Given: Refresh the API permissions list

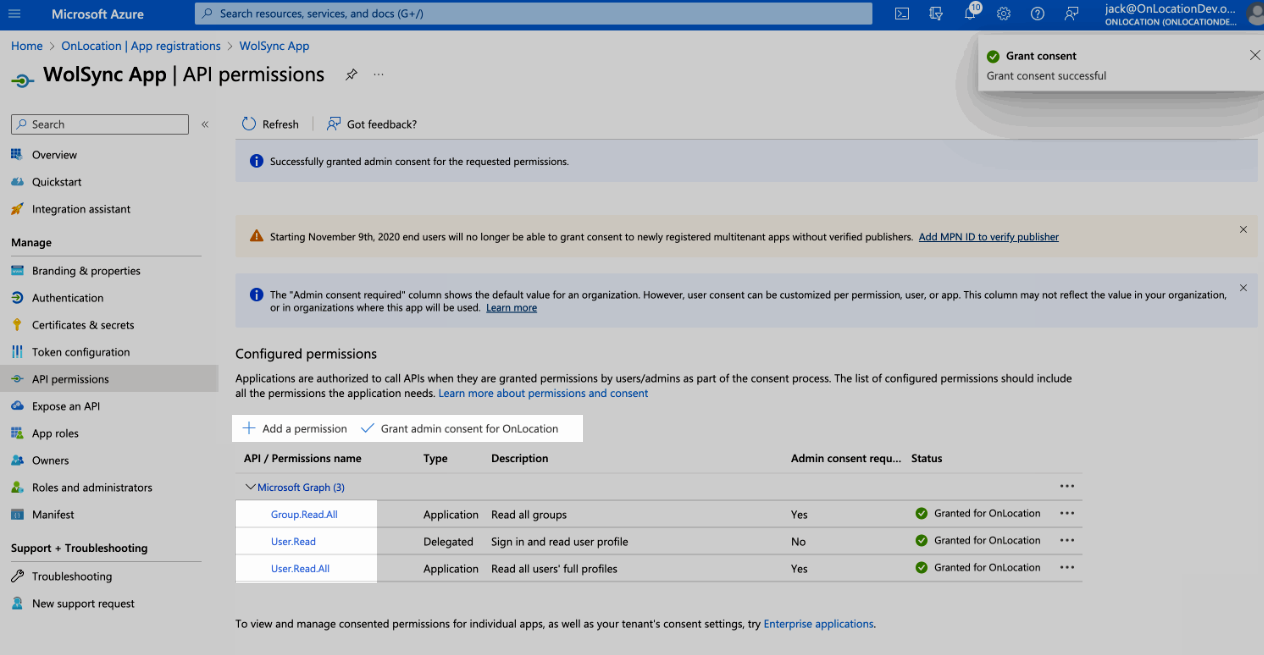Looking at the screenshot, I should pos(271,124).
